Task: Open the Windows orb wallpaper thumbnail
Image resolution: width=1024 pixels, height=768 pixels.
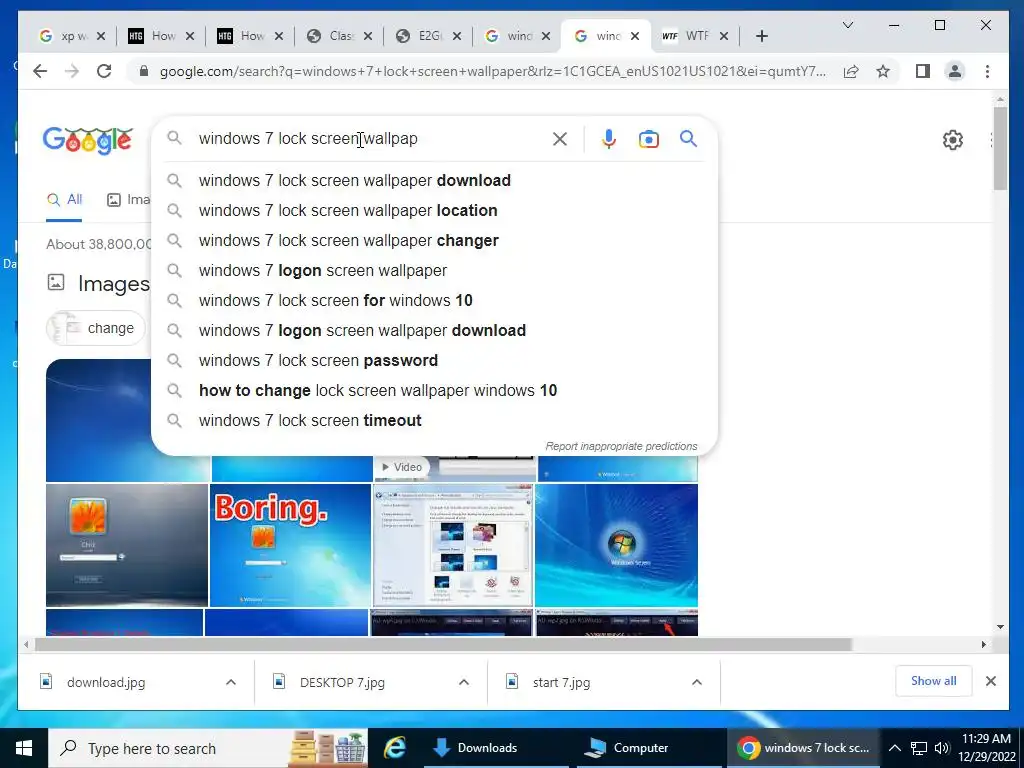Action: 616,545
